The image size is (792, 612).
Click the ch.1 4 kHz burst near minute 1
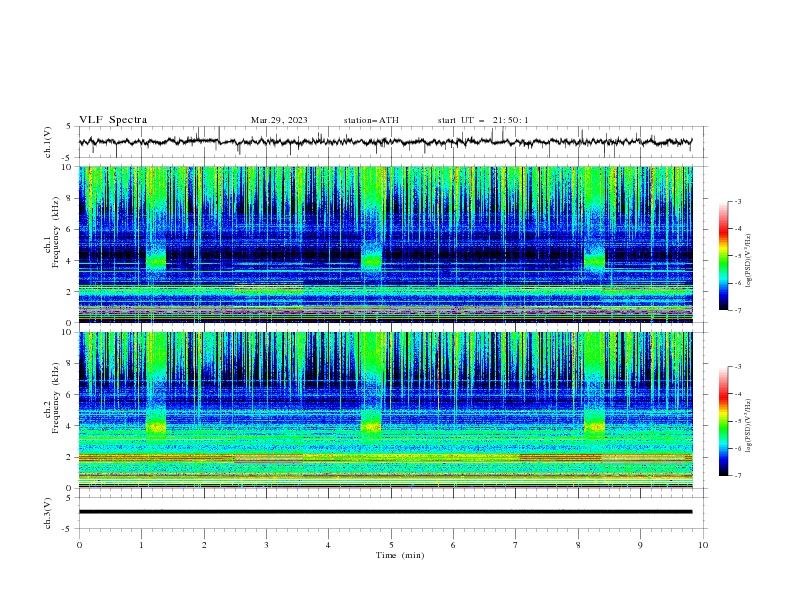[x=156, y=260]
